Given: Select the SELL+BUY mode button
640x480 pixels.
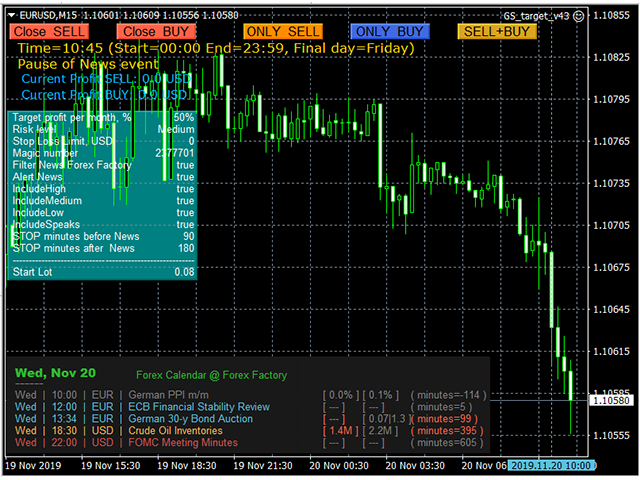Looking at the screenshot, I should coord(497,31).
